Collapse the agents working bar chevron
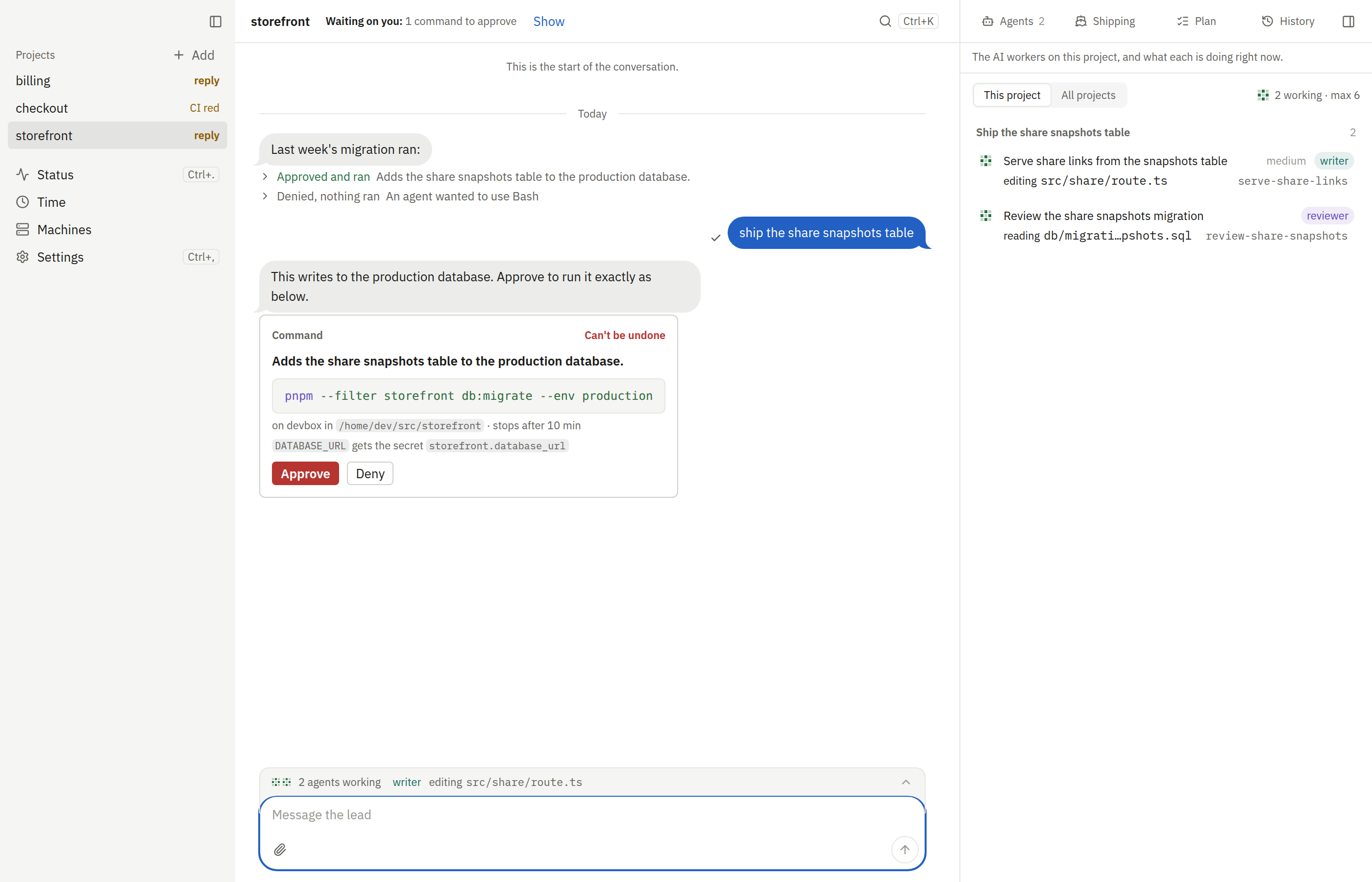 pyautogui.click(x=906, y=783)
